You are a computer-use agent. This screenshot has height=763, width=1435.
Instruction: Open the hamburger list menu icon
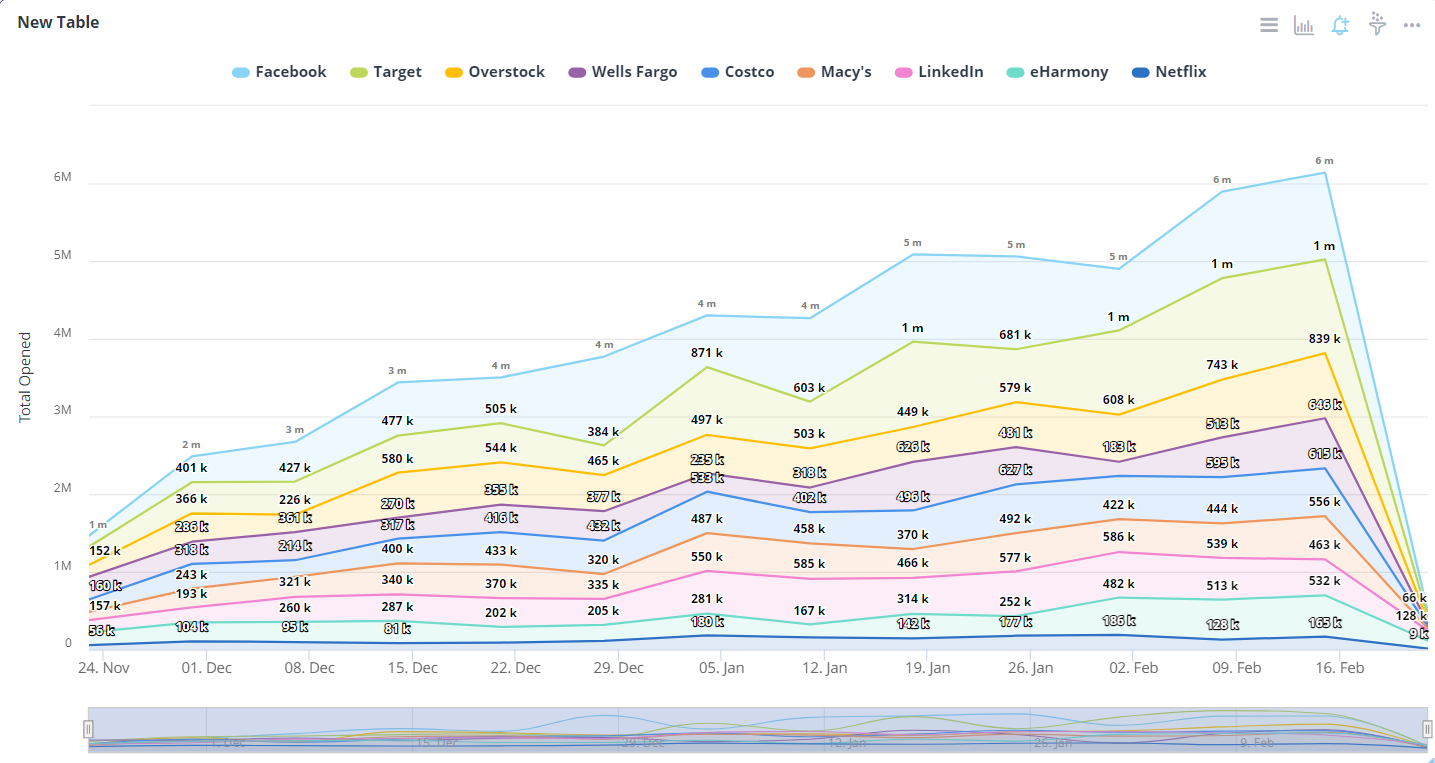click(x=1269, y=25)
